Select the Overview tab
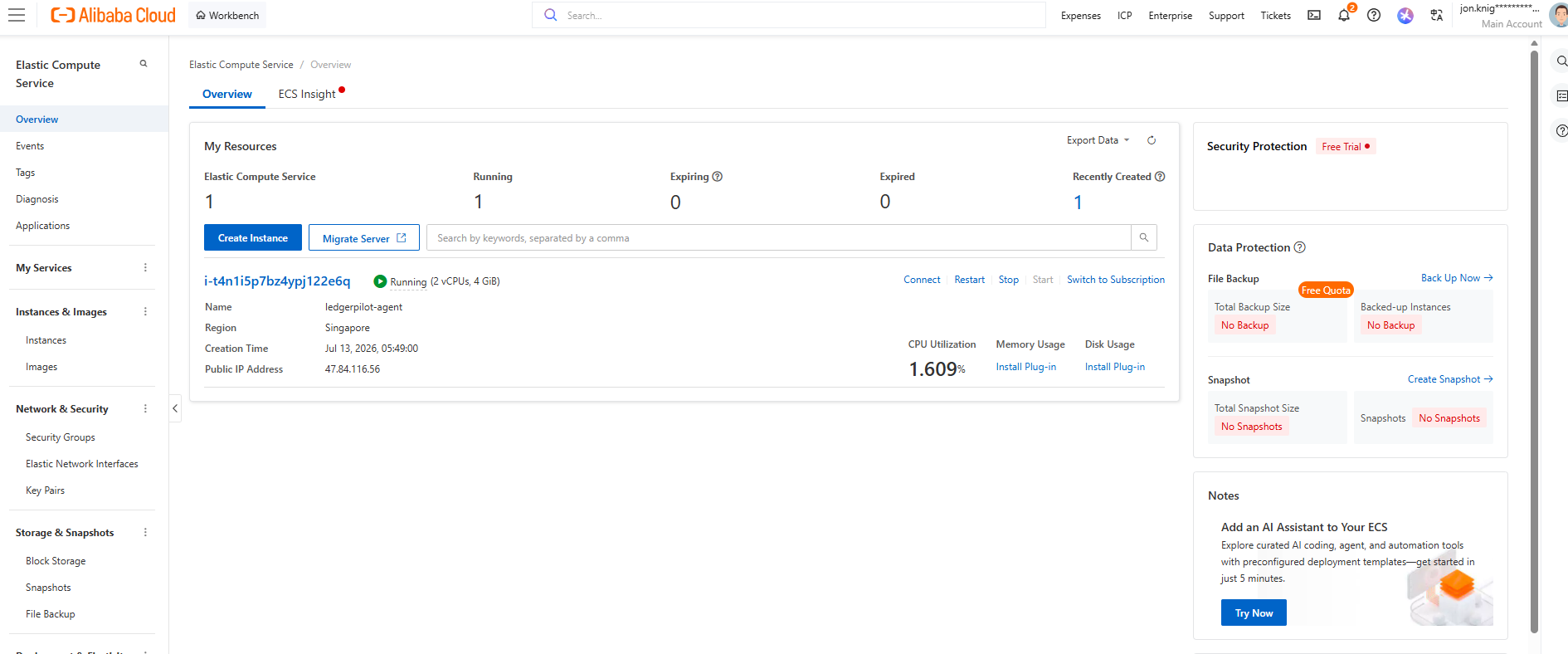 point(227,94)
